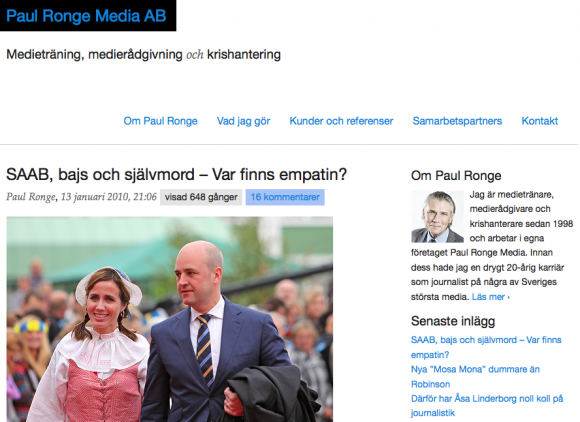Click the 'Senaste inlägg' sidebar heading

[x=453, y=321]
